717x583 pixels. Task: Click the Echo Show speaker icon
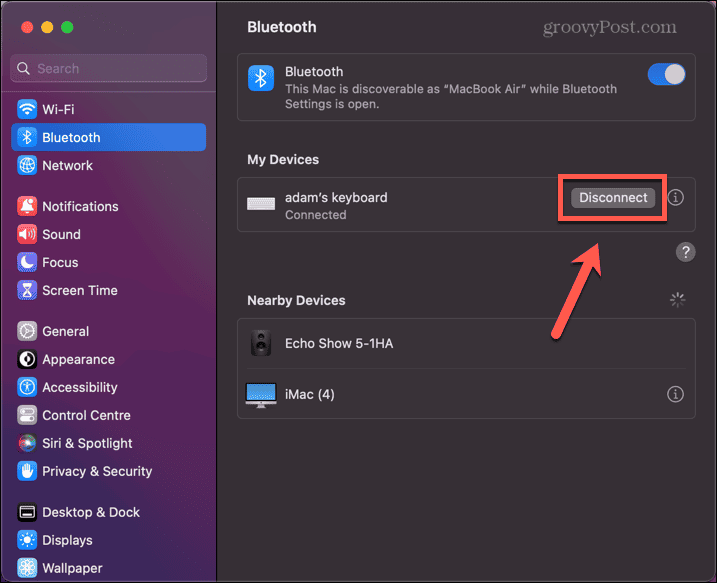(x=261, y=343)
